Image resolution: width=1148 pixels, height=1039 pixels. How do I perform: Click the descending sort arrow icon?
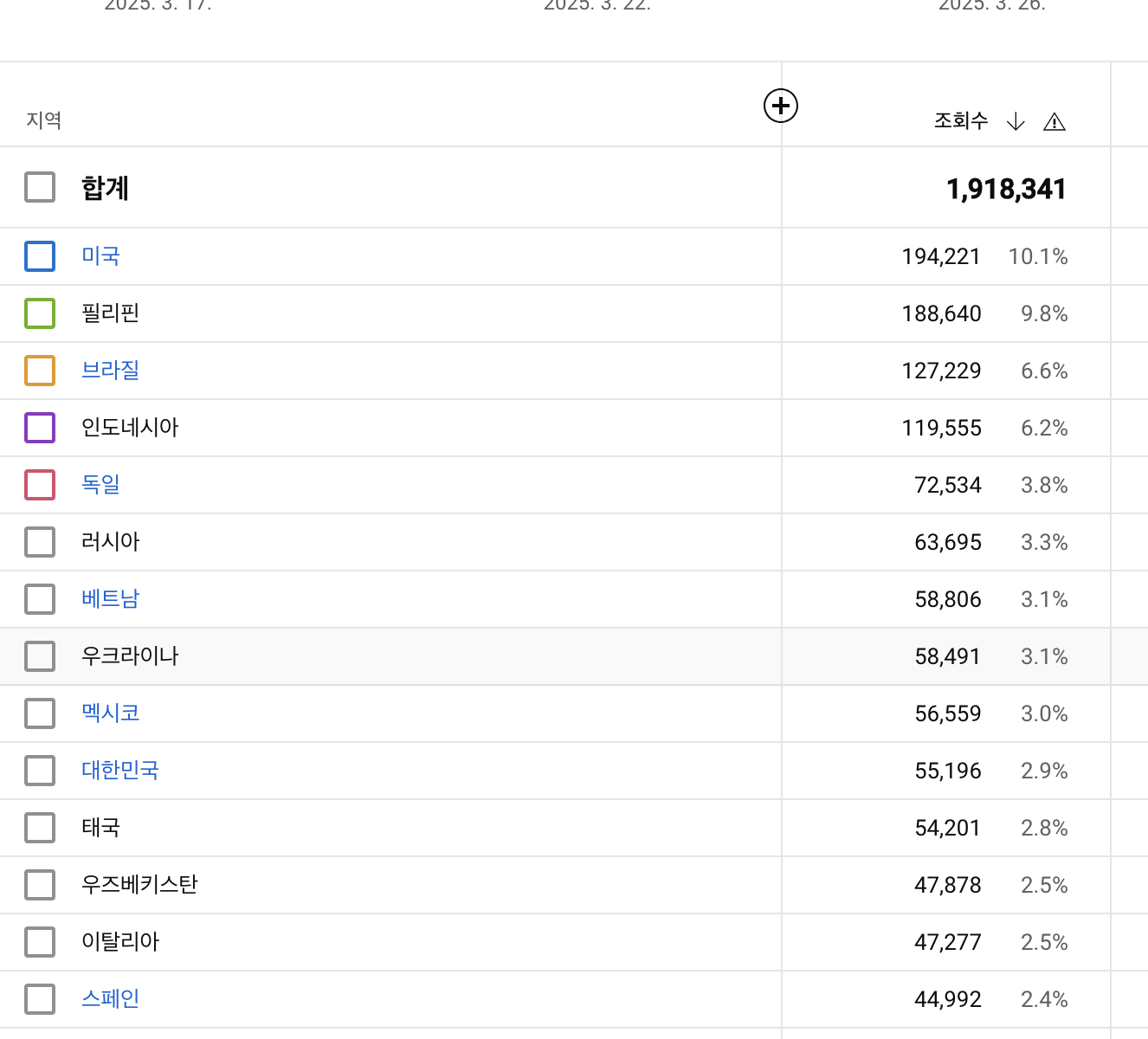coord(1016,122)
